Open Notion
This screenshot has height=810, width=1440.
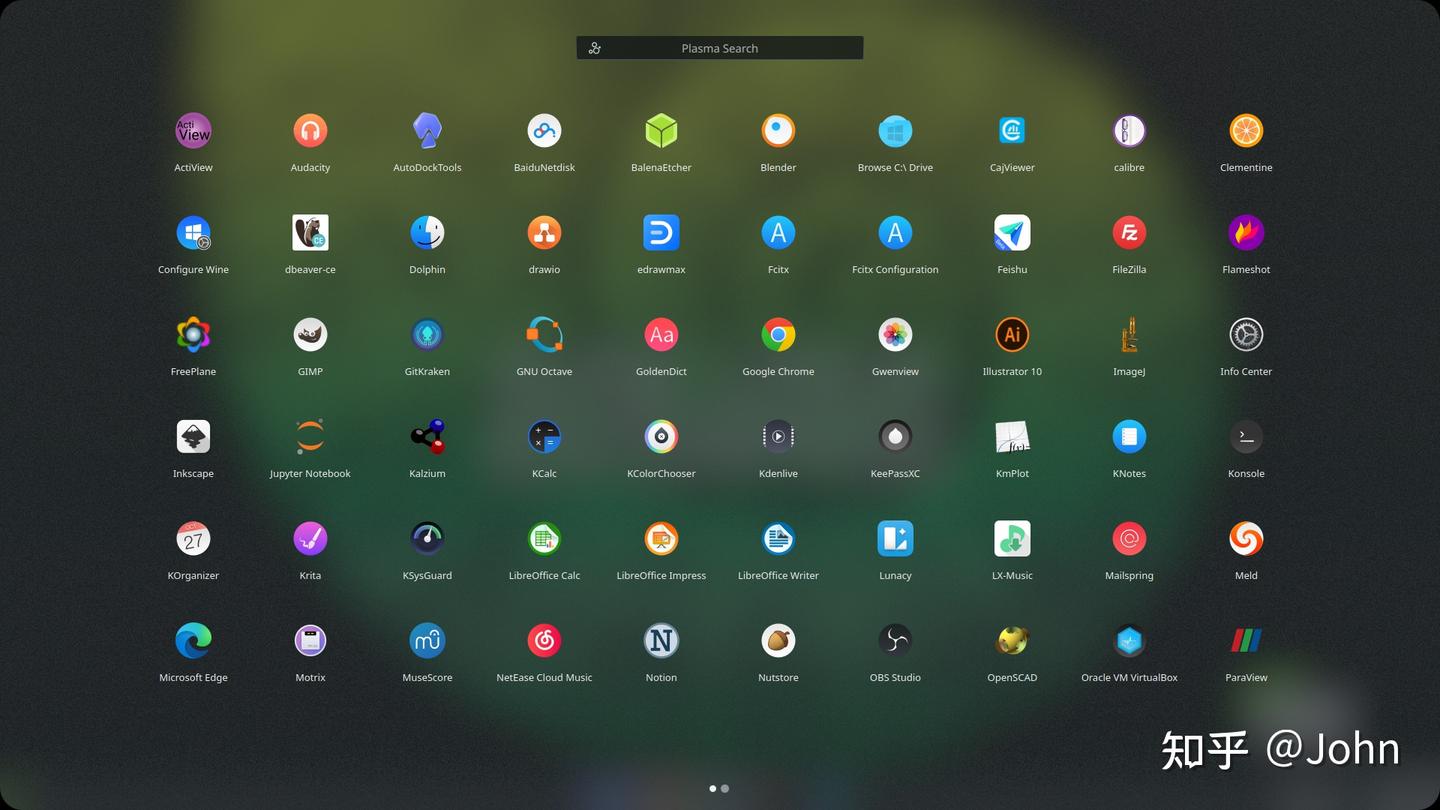point(661,641)
